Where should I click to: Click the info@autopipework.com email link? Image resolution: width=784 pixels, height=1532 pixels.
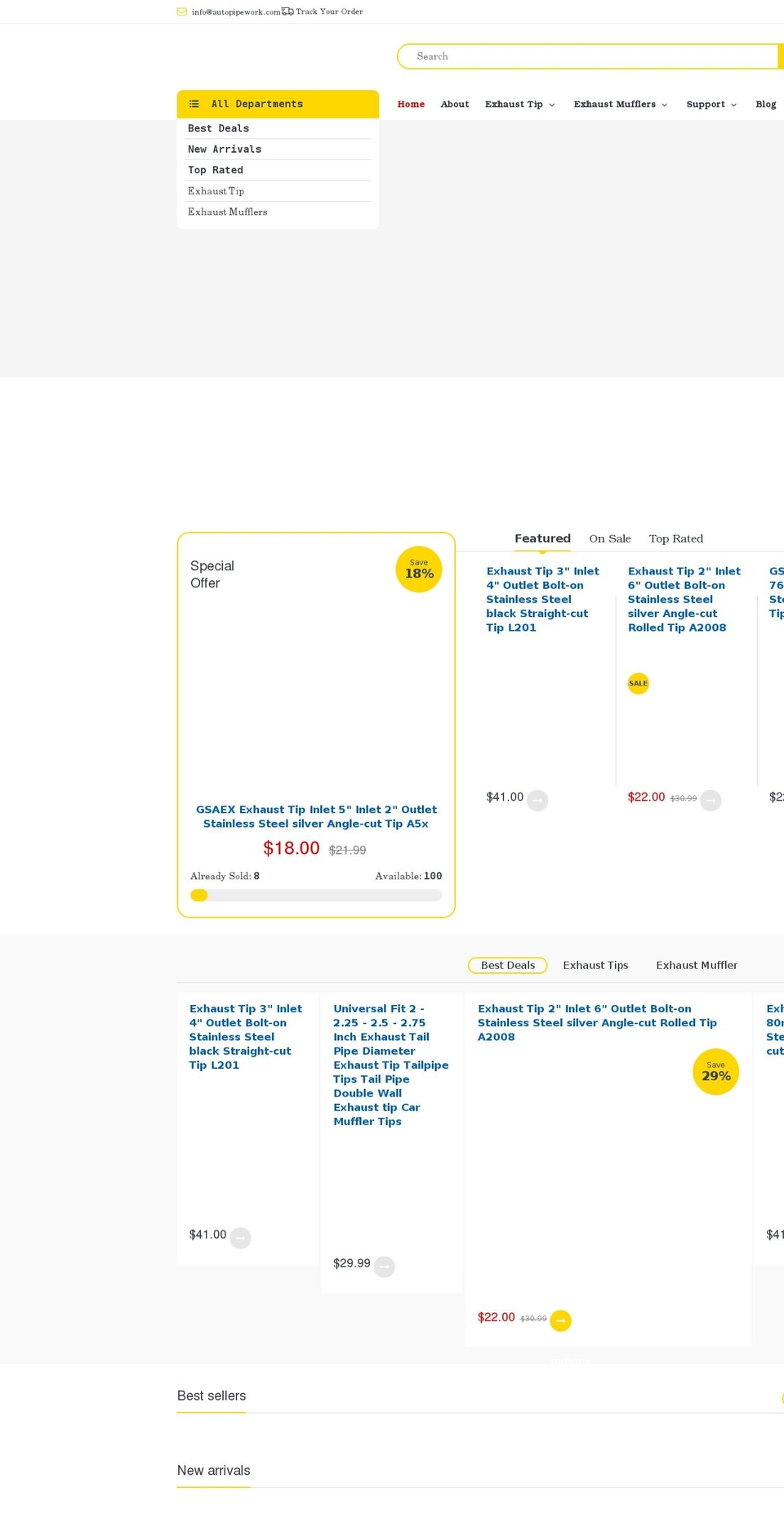[x=236, y=11]
